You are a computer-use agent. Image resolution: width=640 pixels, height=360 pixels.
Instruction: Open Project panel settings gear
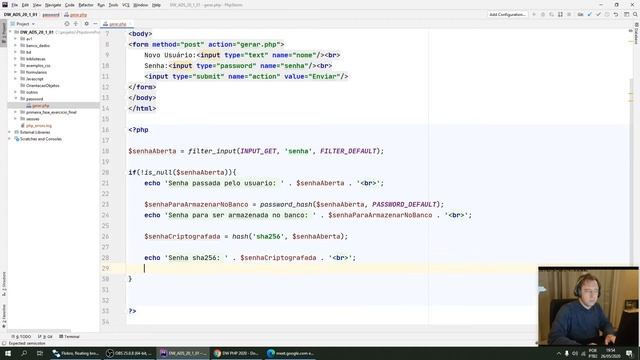87,24
